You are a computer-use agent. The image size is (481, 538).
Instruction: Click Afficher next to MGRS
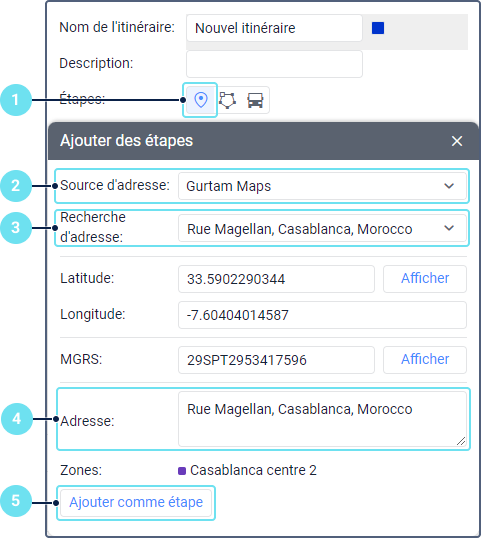tap(425, 360)
